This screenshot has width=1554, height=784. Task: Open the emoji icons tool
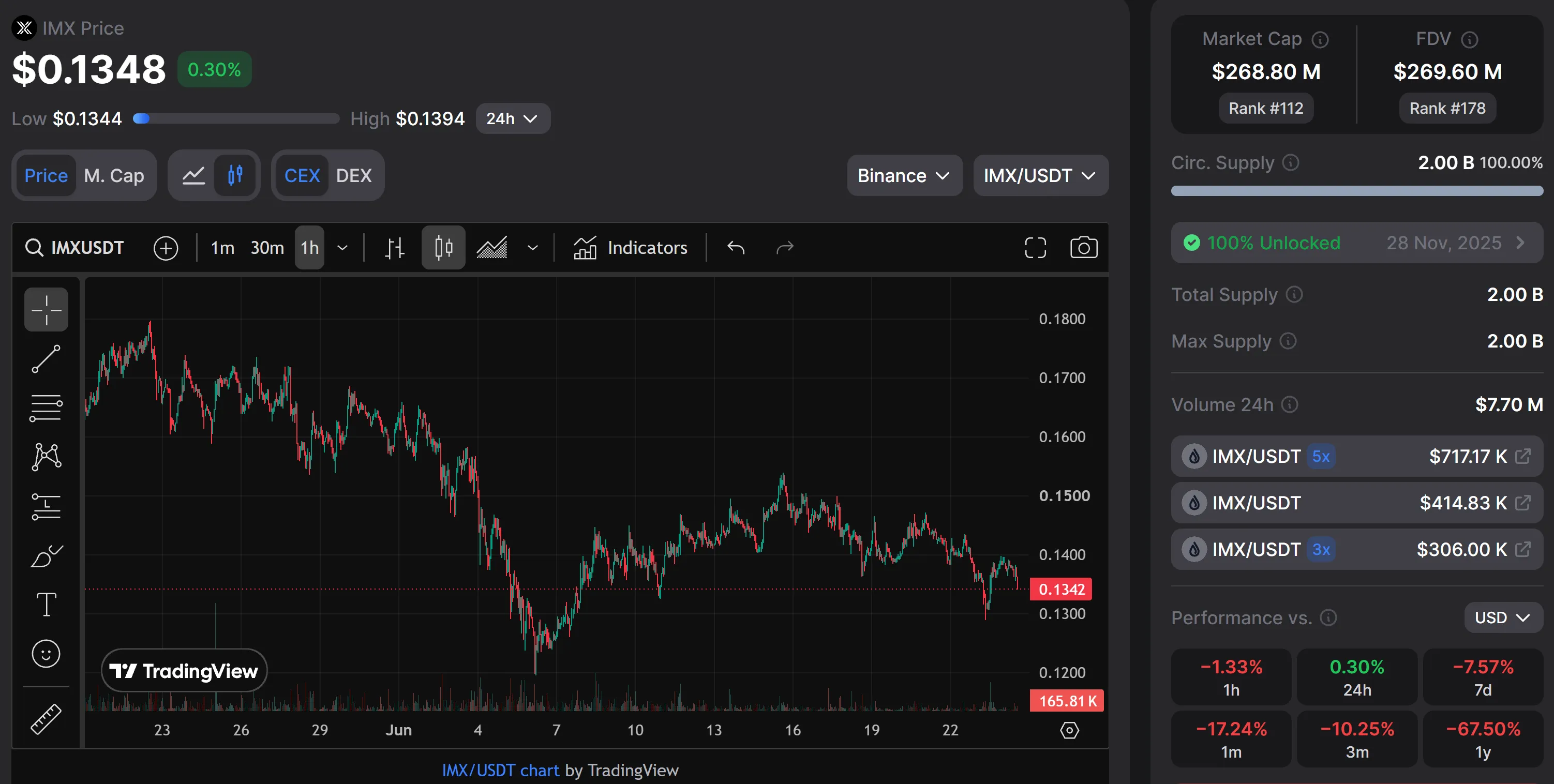coord(46,654)
